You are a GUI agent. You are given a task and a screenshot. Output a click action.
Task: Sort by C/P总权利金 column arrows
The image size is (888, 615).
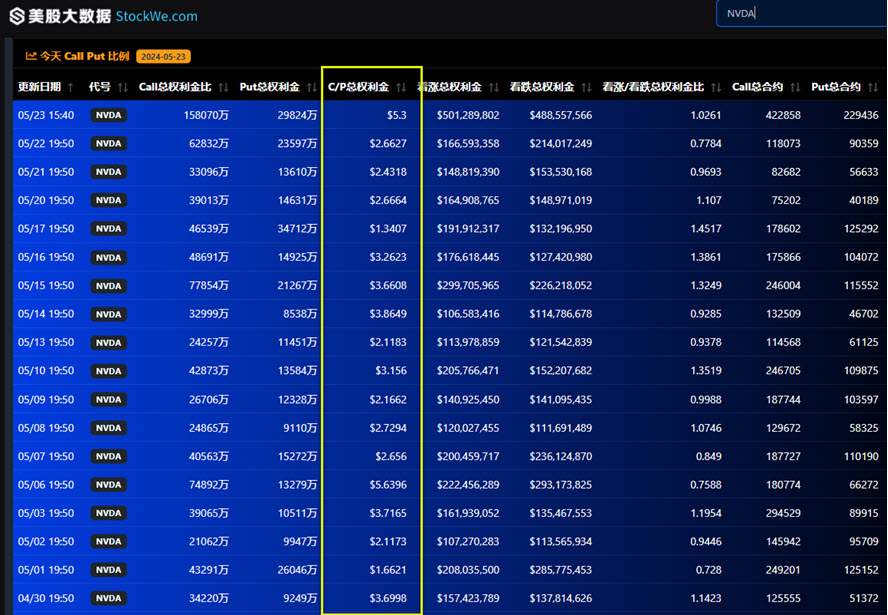click(x=402, y=87)
